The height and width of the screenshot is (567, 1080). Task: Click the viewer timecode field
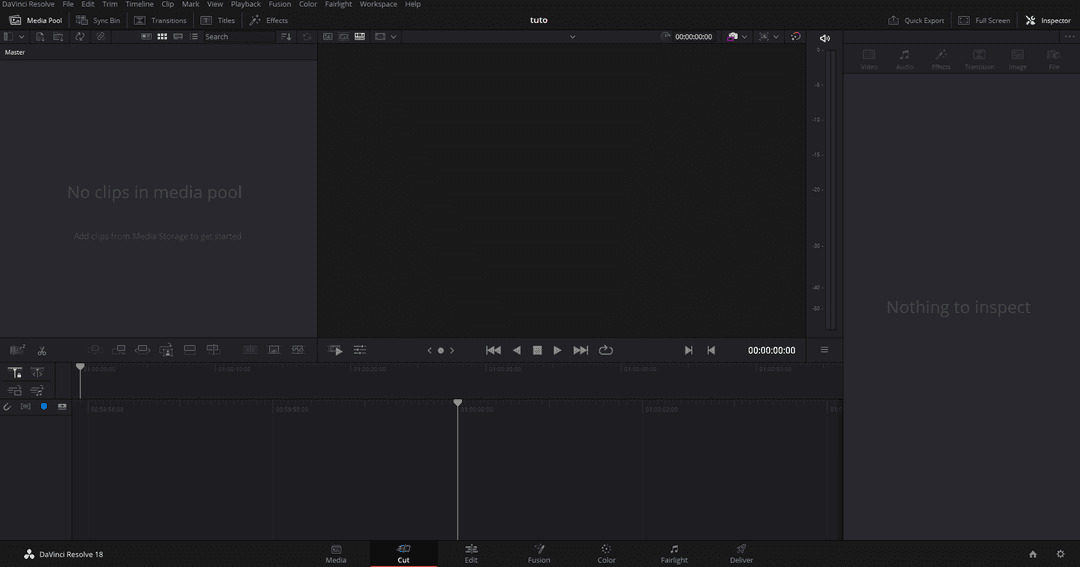point(693,37)
